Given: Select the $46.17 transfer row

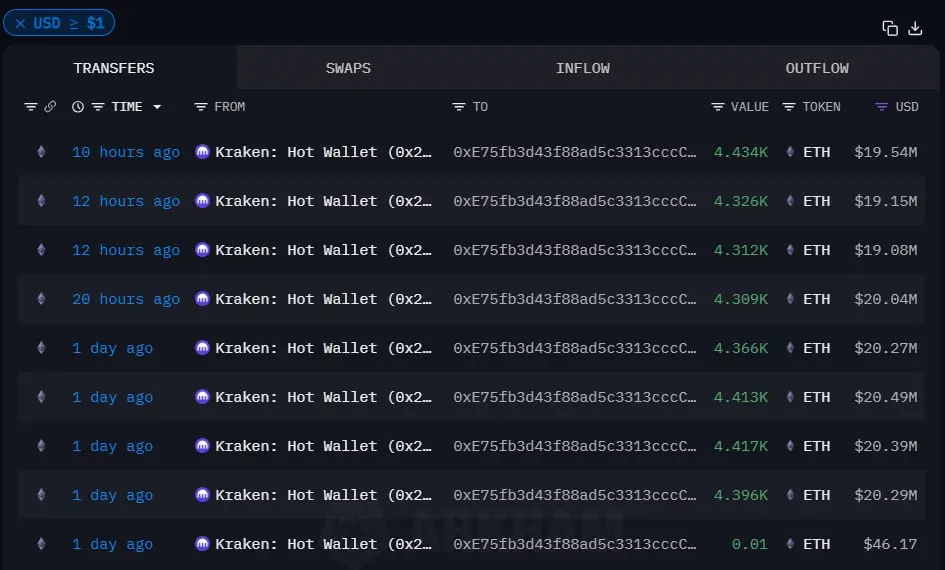Looking at the screenshot, I should click(x=471, y=544).
